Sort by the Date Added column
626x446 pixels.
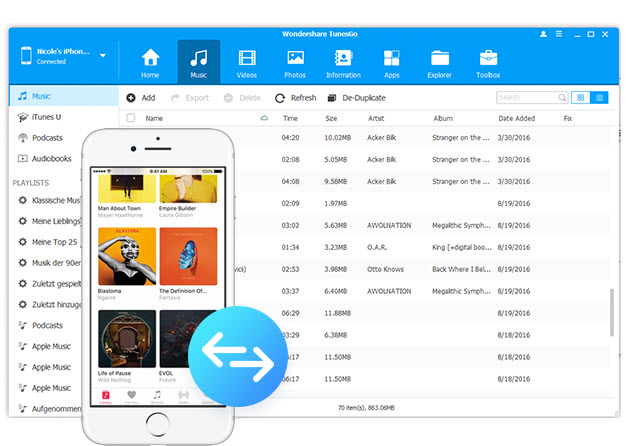(517, 118)
